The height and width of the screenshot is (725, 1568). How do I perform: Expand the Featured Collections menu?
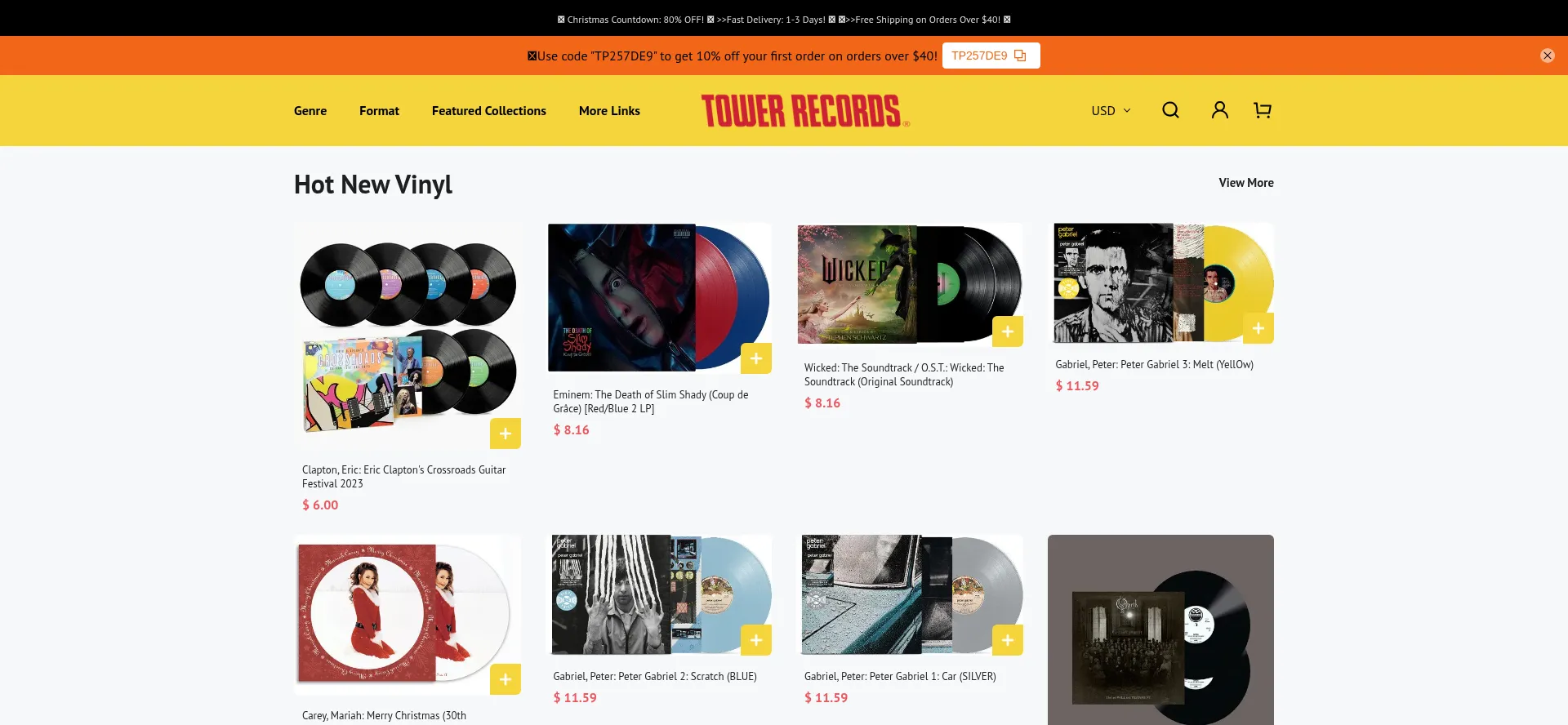pyautogui.click(x=489, y=110)
